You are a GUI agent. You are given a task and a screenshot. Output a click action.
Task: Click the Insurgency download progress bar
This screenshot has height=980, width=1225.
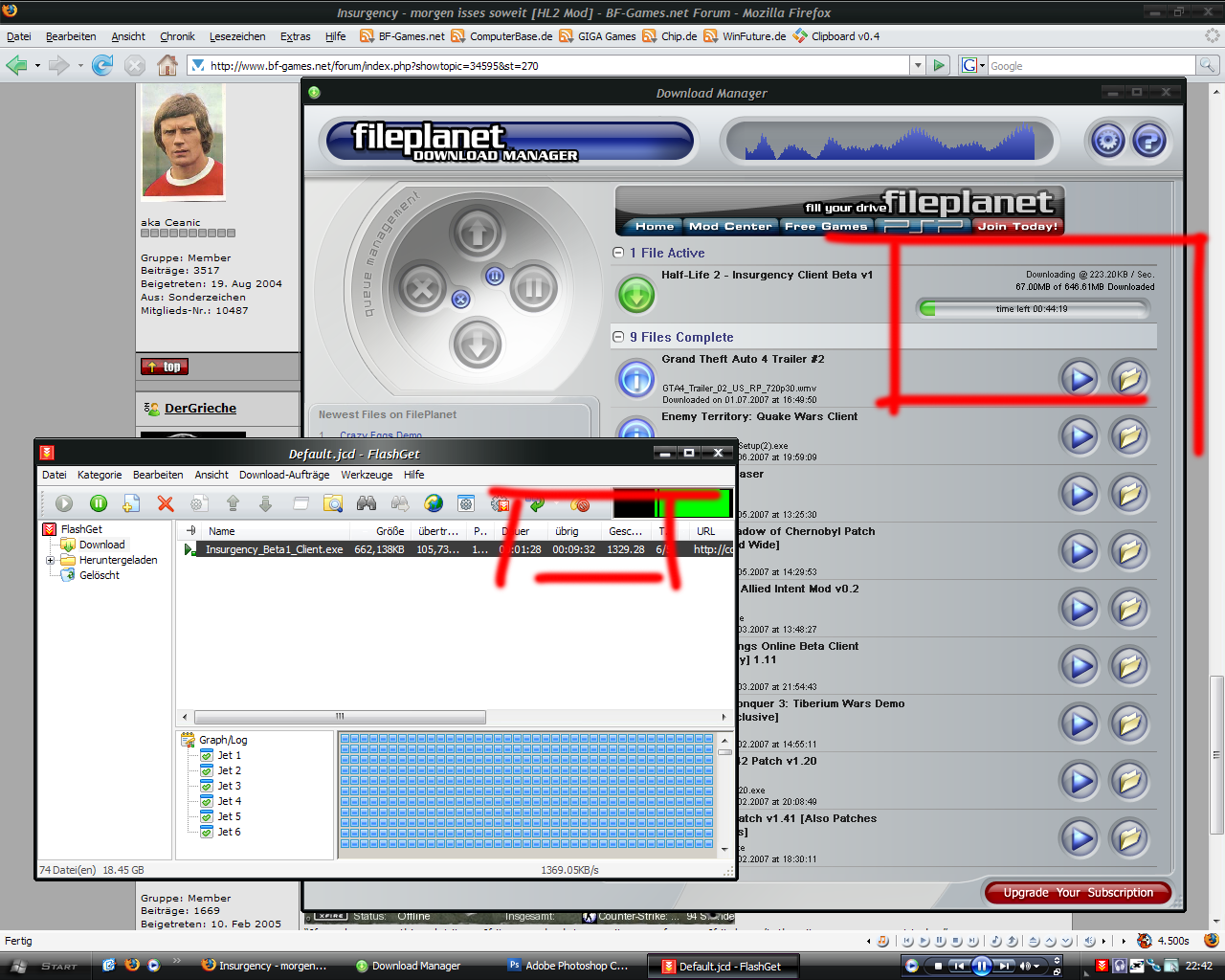point(1032,309)
